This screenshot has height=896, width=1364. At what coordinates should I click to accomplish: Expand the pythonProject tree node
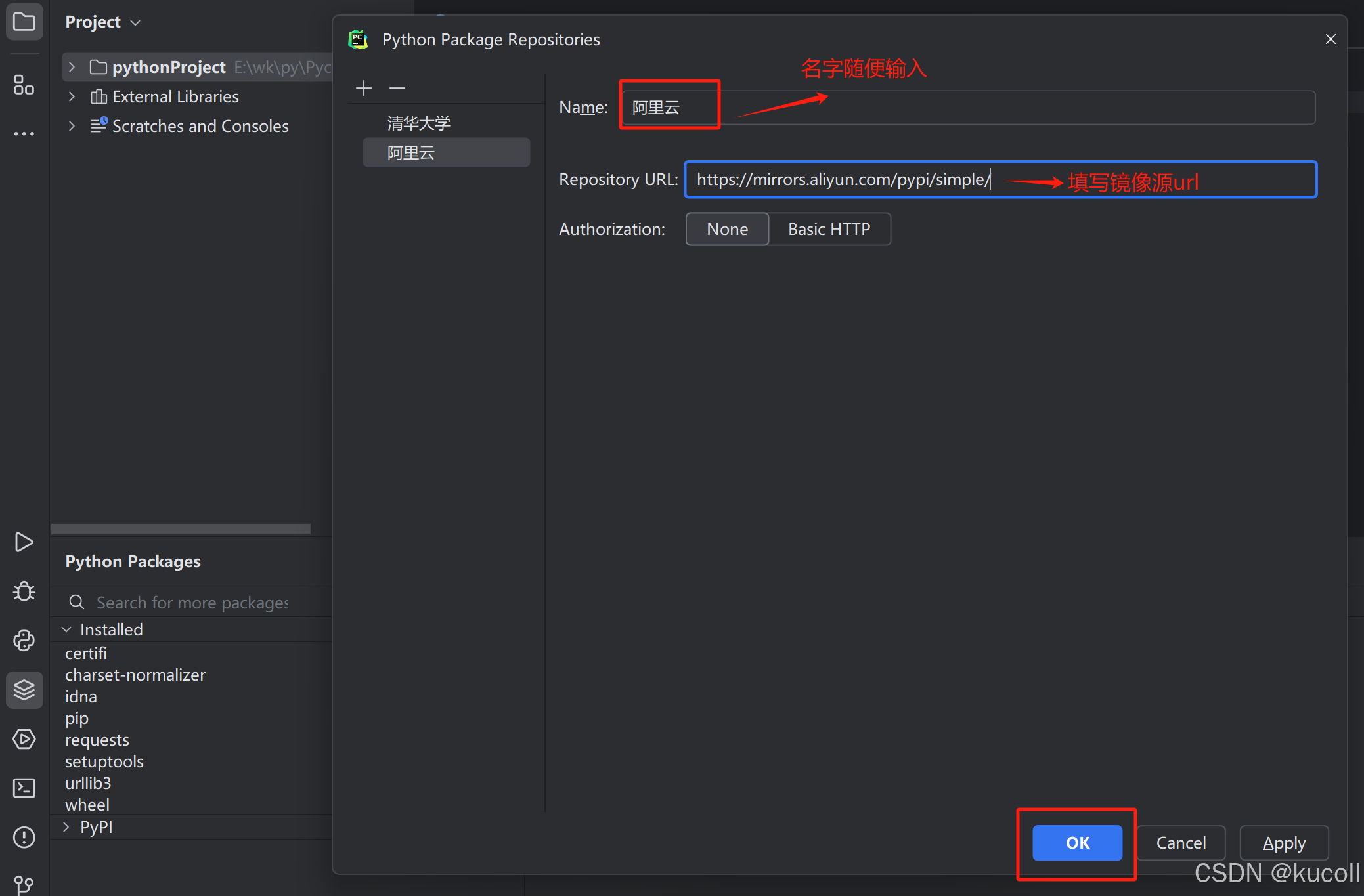(x=72, y=67)
